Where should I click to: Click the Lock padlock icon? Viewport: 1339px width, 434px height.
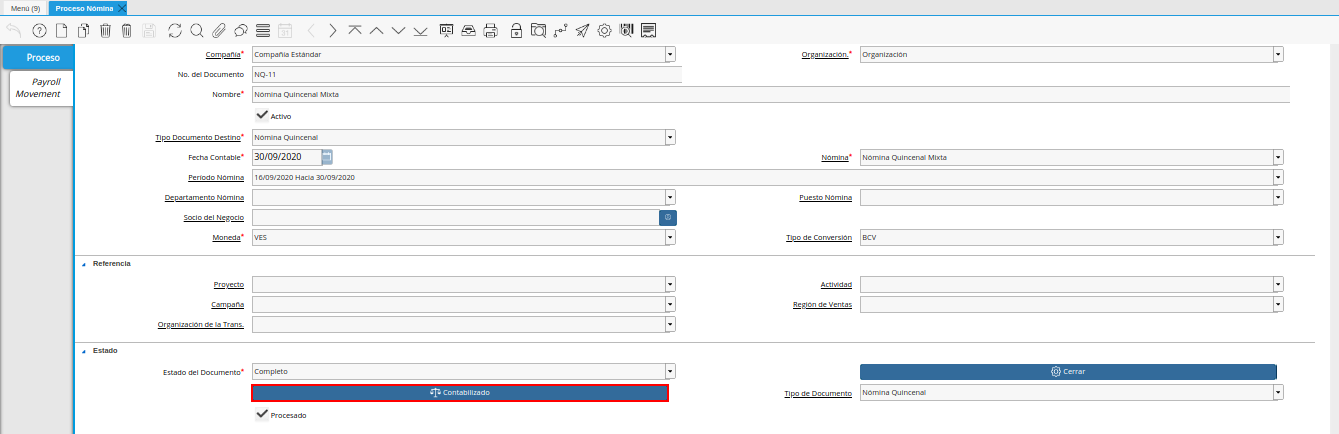(516, 30)
